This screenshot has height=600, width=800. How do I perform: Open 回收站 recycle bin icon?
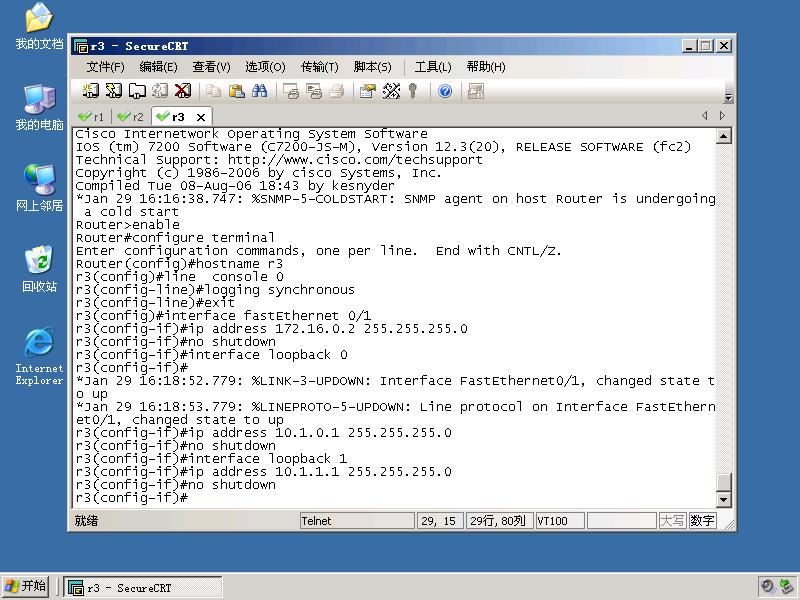pos(39,269)
